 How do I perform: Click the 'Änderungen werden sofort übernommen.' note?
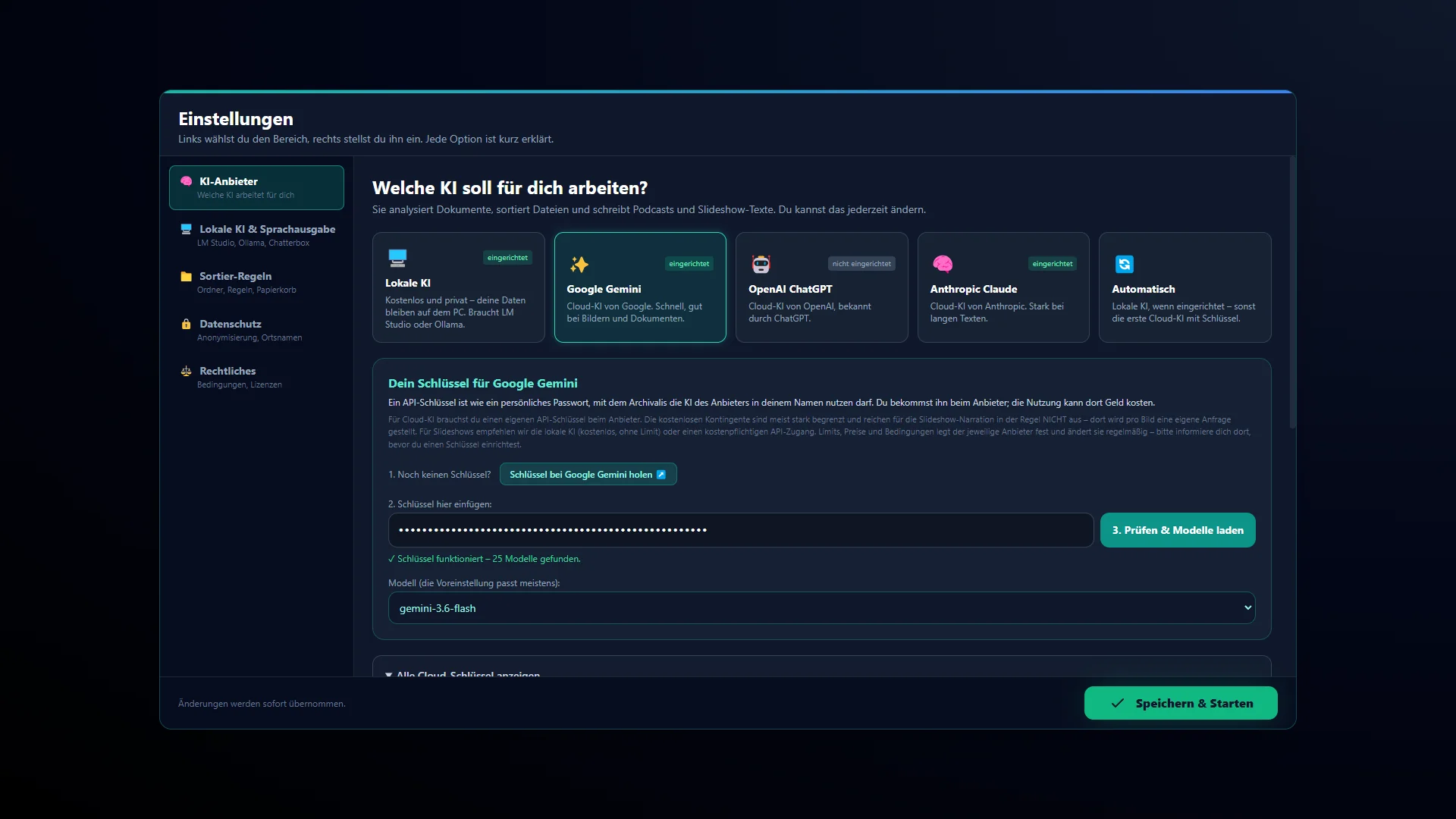click(x=262, y=704)
